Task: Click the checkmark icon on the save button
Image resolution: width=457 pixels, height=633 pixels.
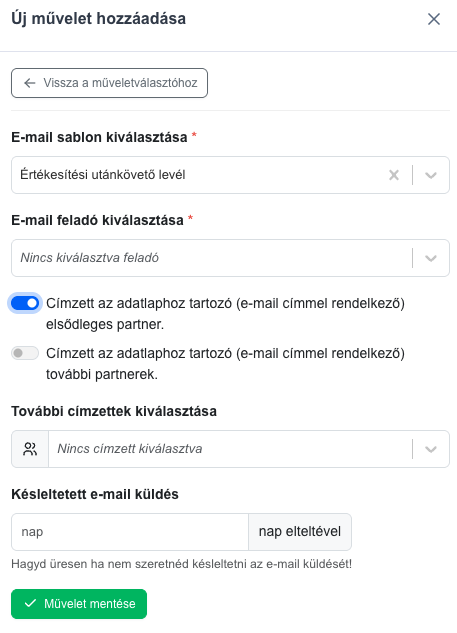Action: [x=30, y=604]
